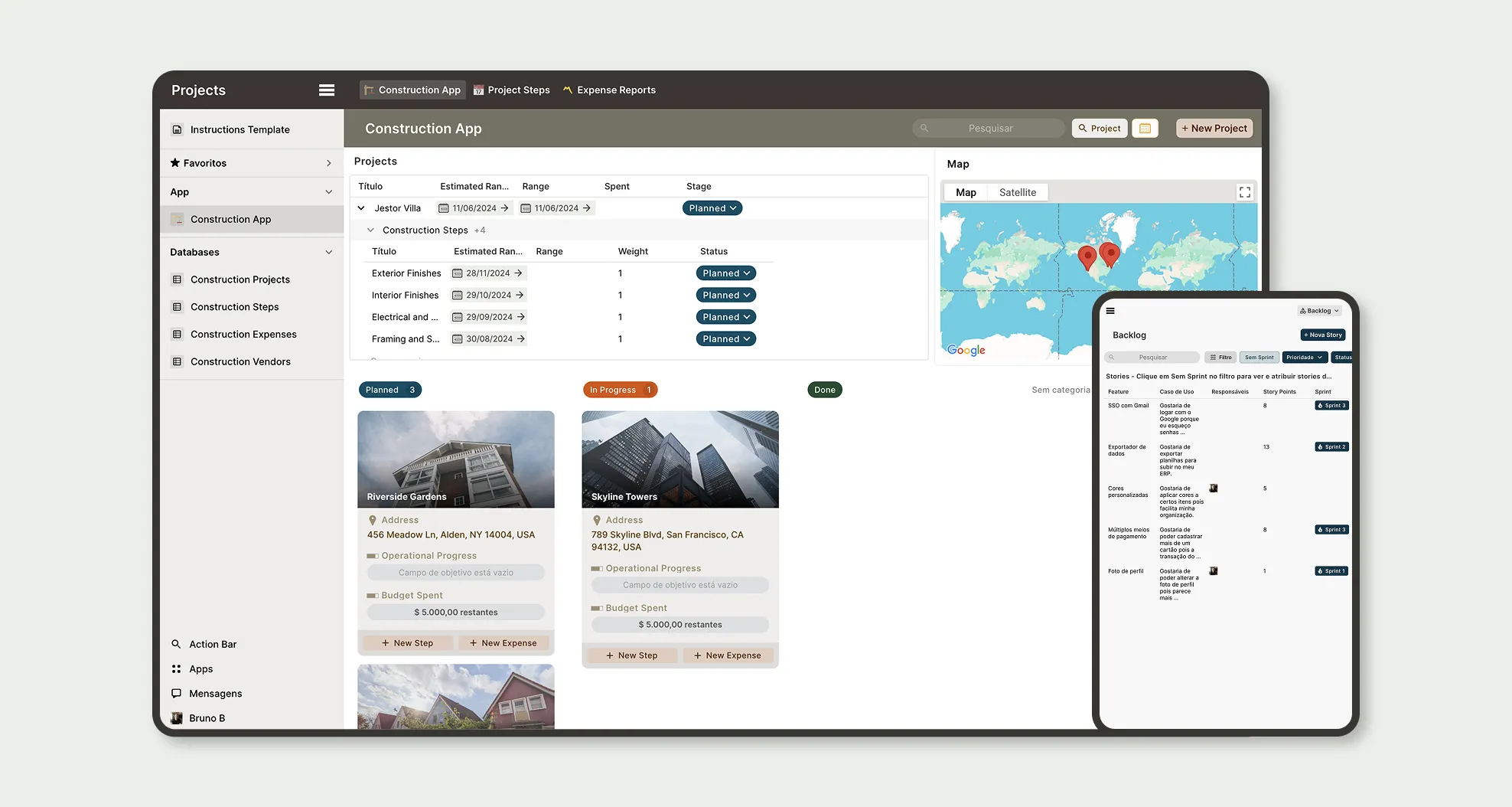Click the Sprint 2 tag in Backlog

point(1332,447)
